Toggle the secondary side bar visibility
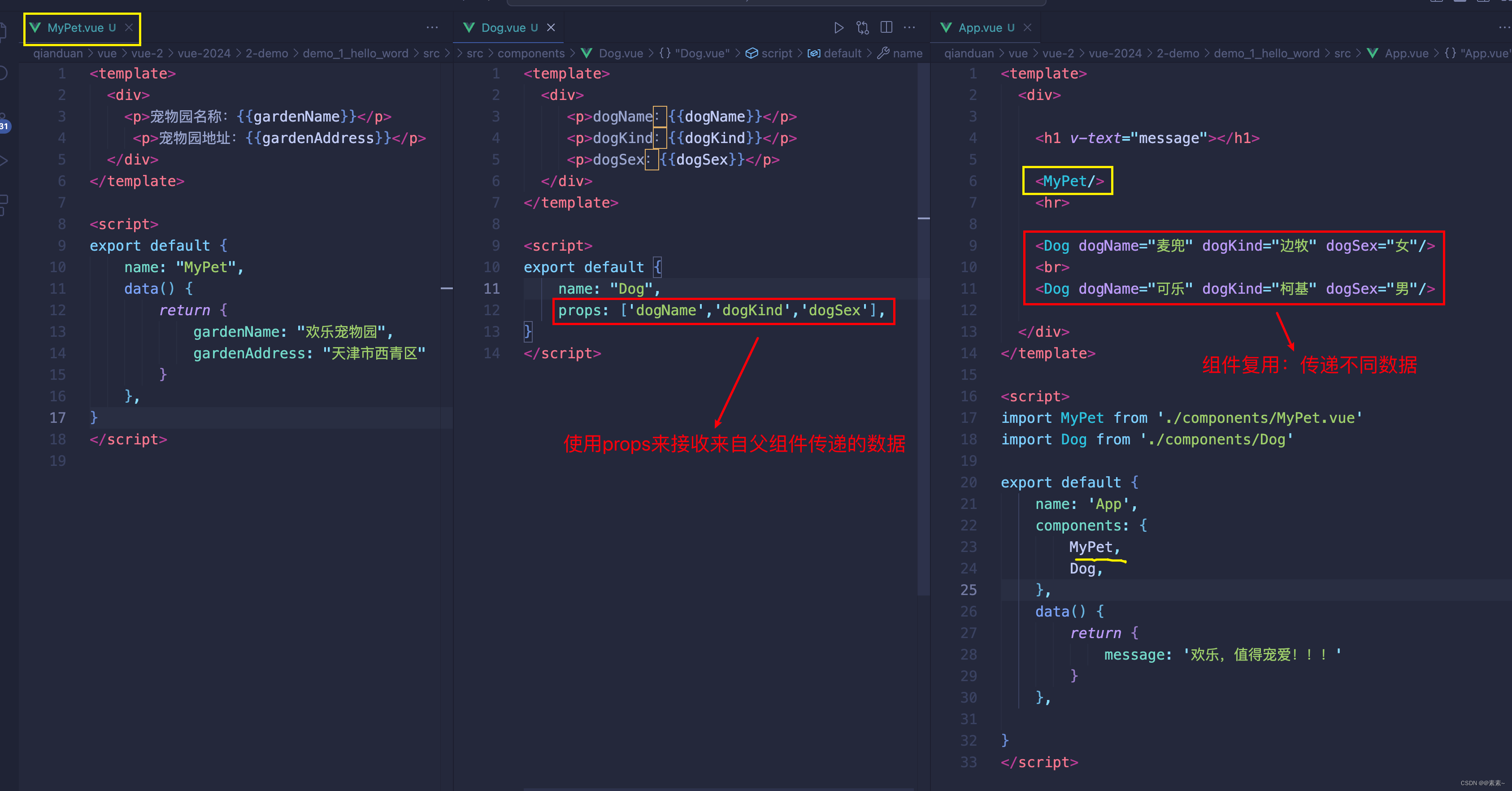1512x791 pixels. (x=1484, y=2)
